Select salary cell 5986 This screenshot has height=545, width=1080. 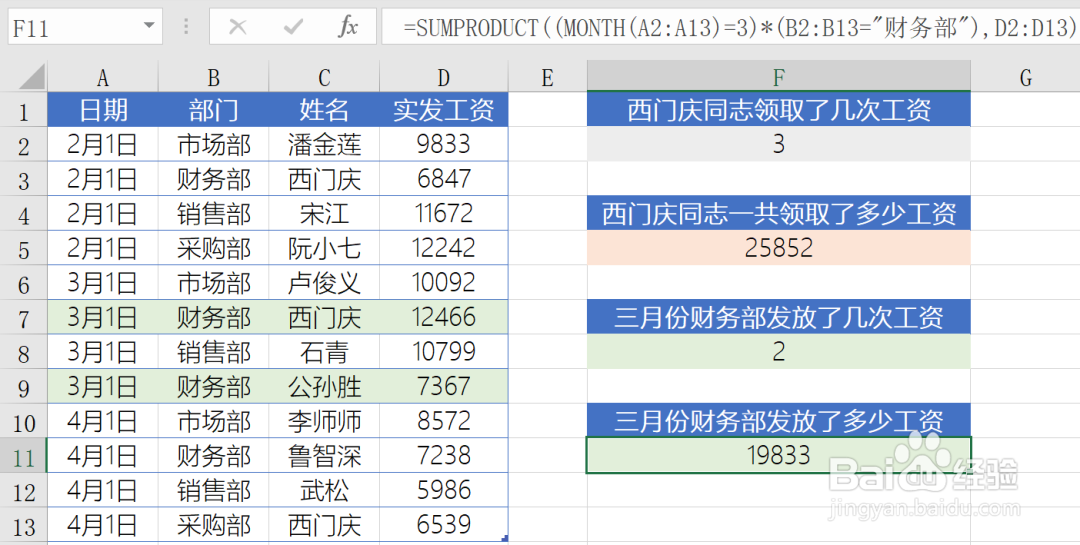tap(444, 491)
